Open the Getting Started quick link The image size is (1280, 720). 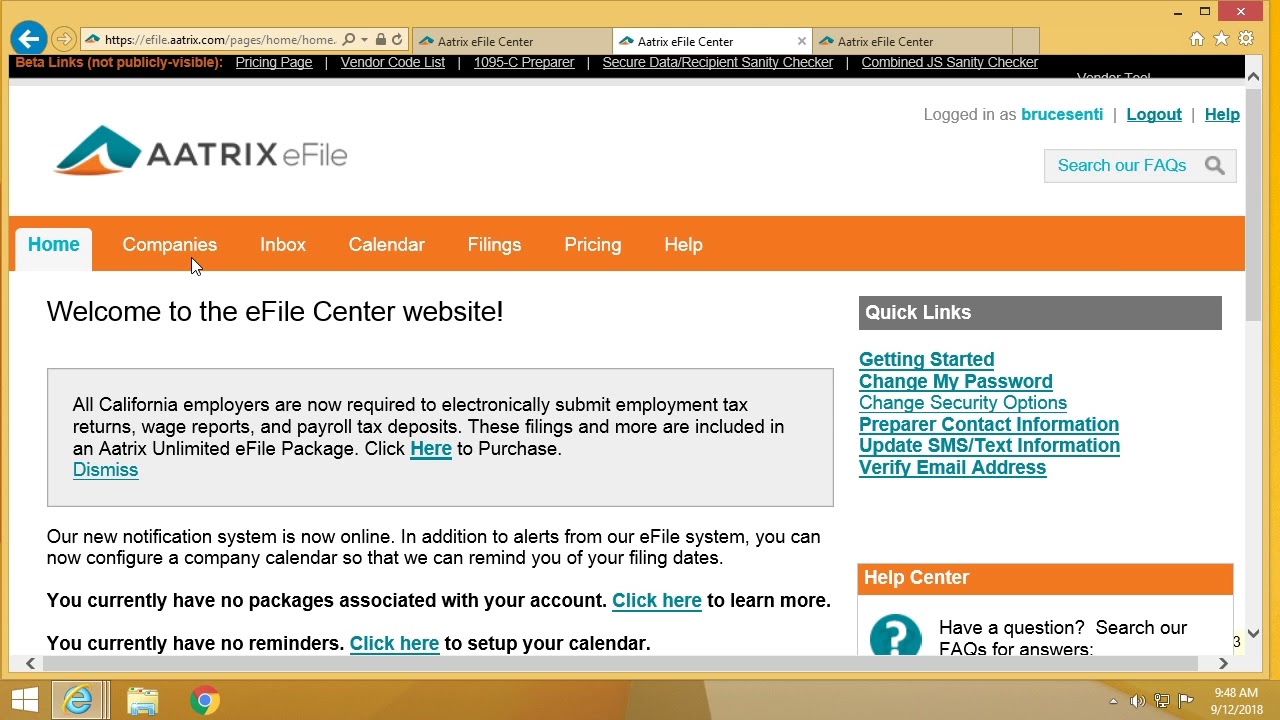(x=927, y=360)
